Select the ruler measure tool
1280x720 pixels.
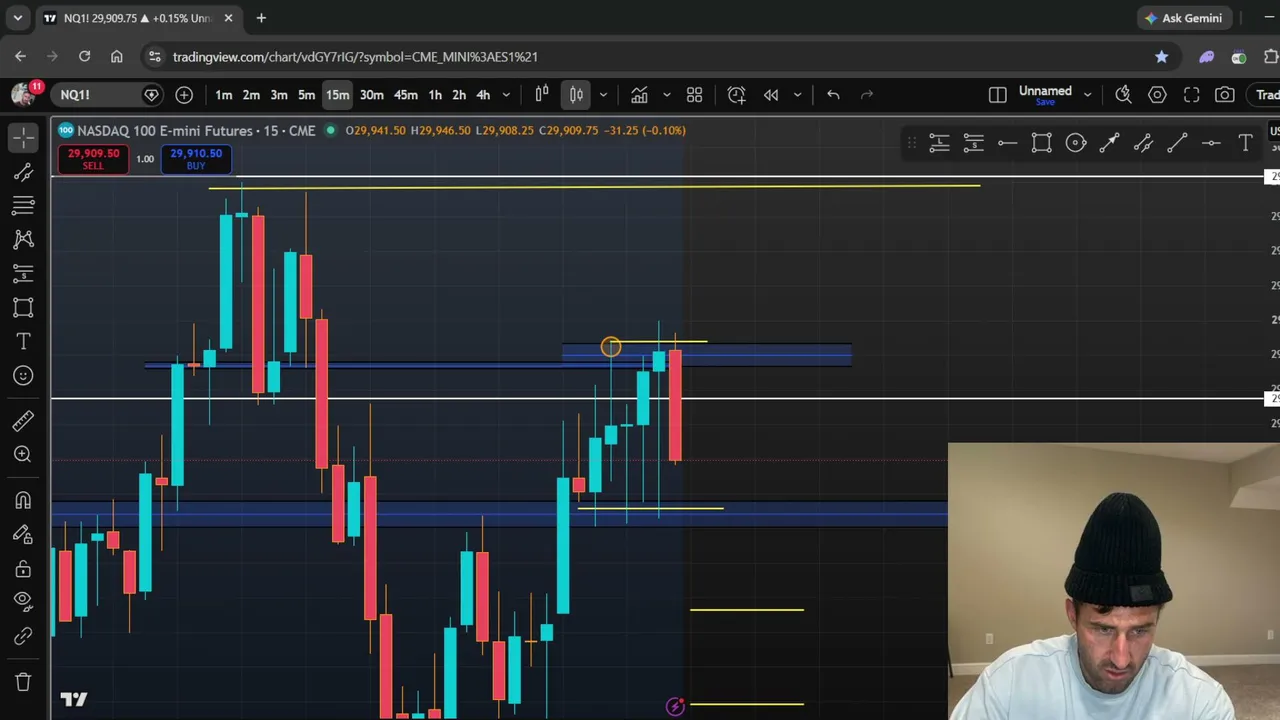(23, 421)
